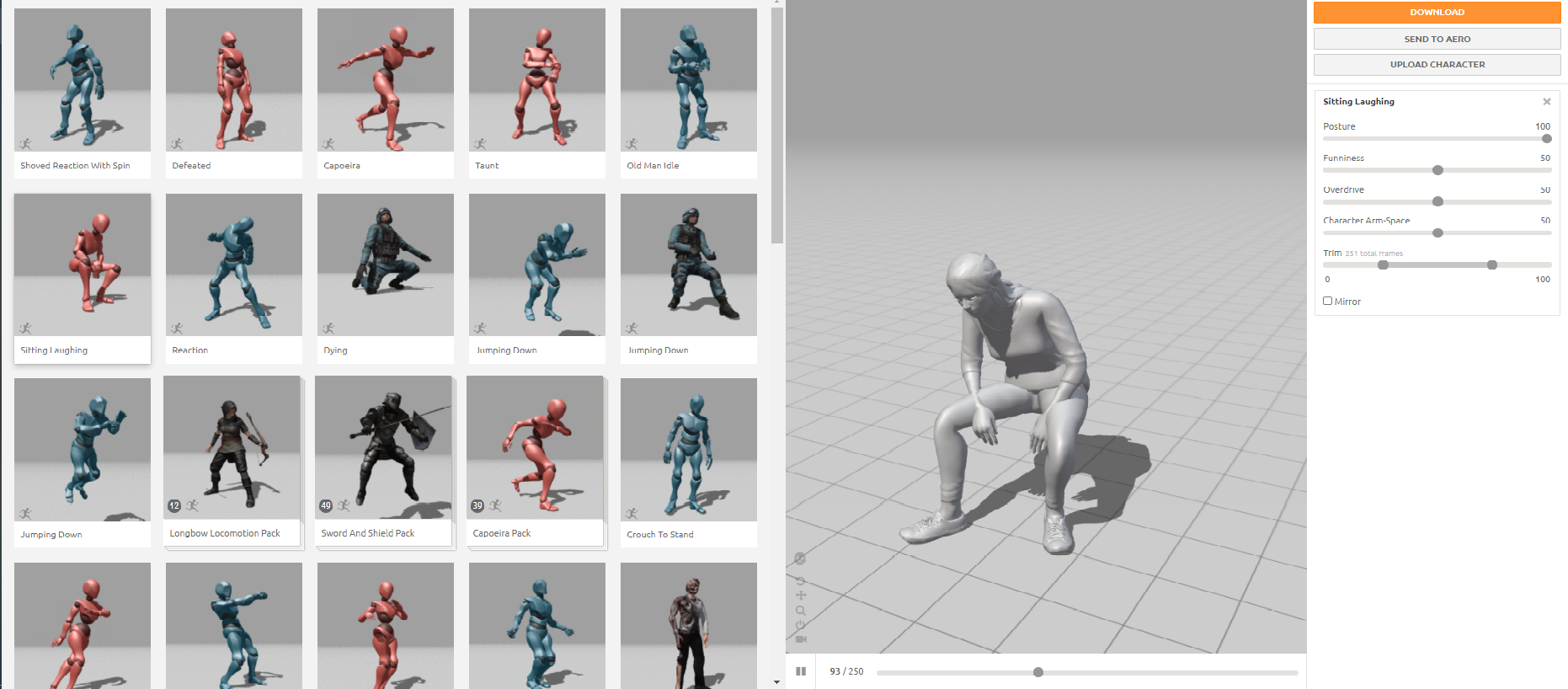Click running-man icon on Capoeira Pack card

tap(495, 505)
